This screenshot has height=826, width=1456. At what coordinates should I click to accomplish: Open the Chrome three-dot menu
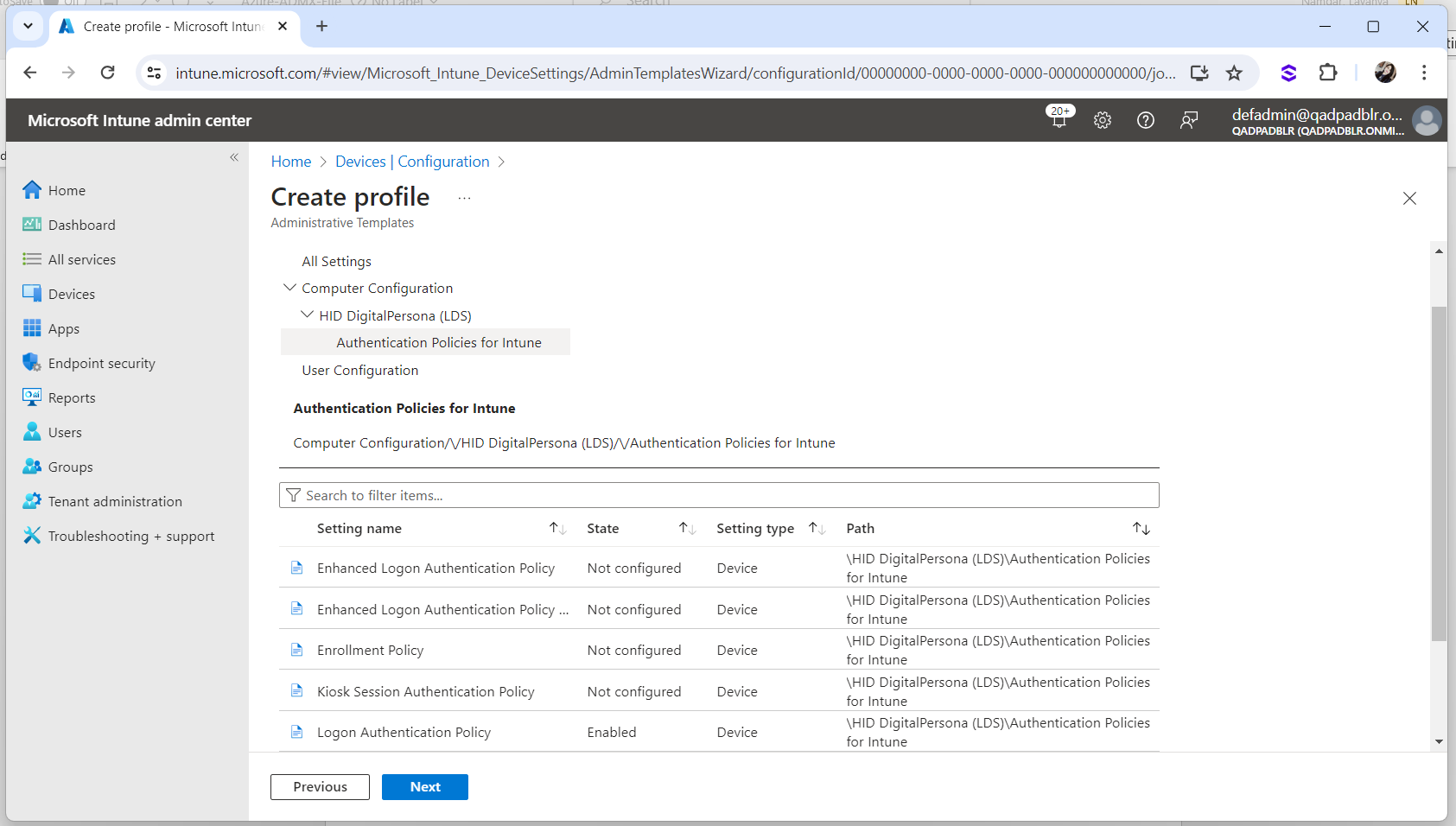[x=1424, y=73]
